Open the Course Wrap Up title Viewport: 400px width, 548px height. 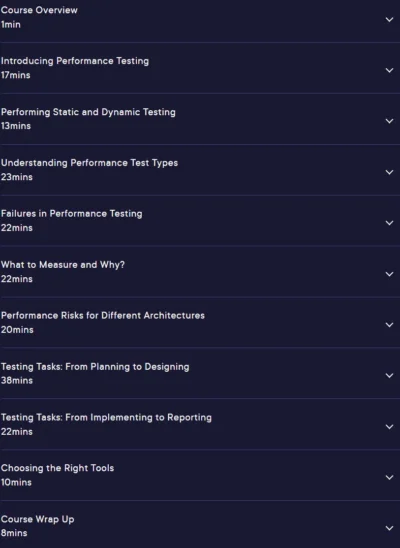[37, 519]
